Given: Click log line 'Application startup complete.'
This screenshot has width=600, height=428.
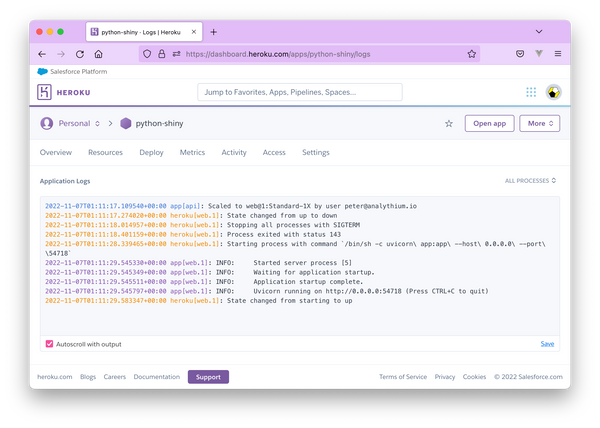Looking at the screenshot, I should (204, 282).
